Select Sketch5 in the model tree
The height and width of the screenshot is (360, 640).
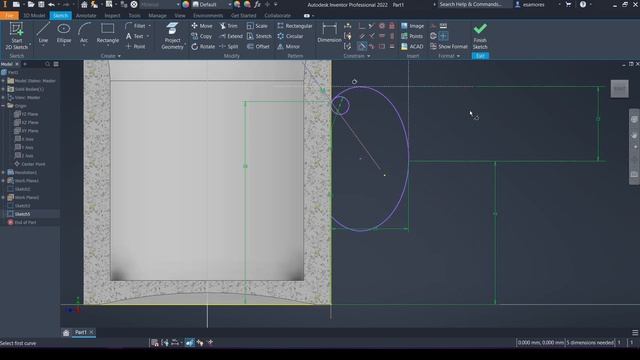pos(22,214)
